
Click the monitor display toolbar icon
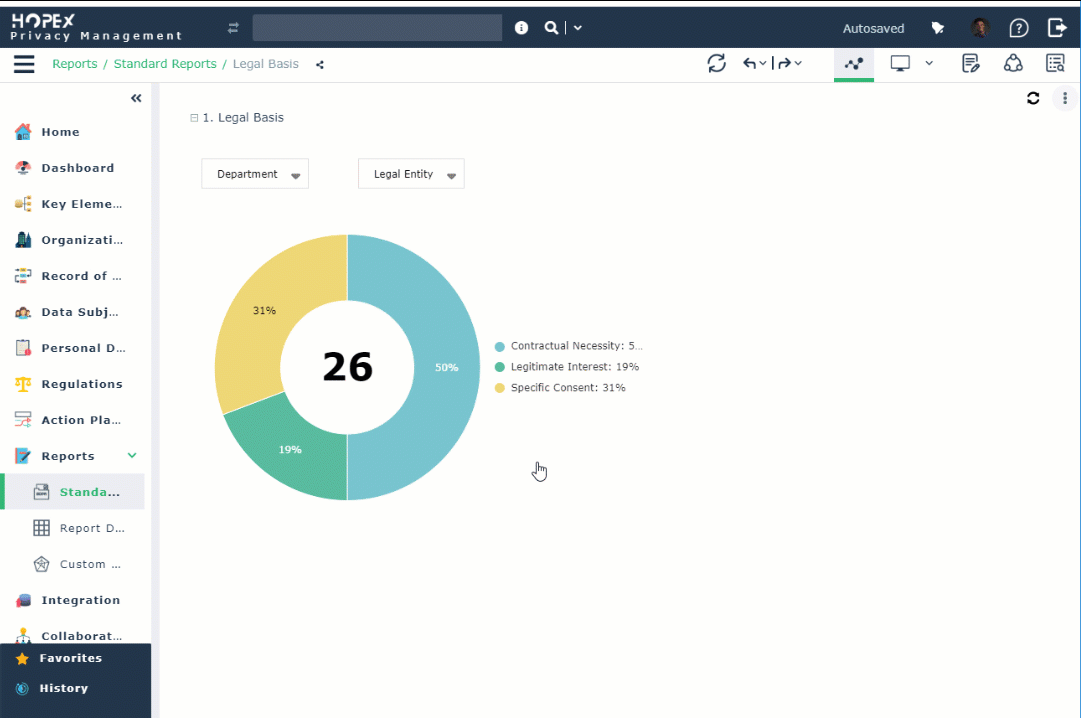click(900, 63)
